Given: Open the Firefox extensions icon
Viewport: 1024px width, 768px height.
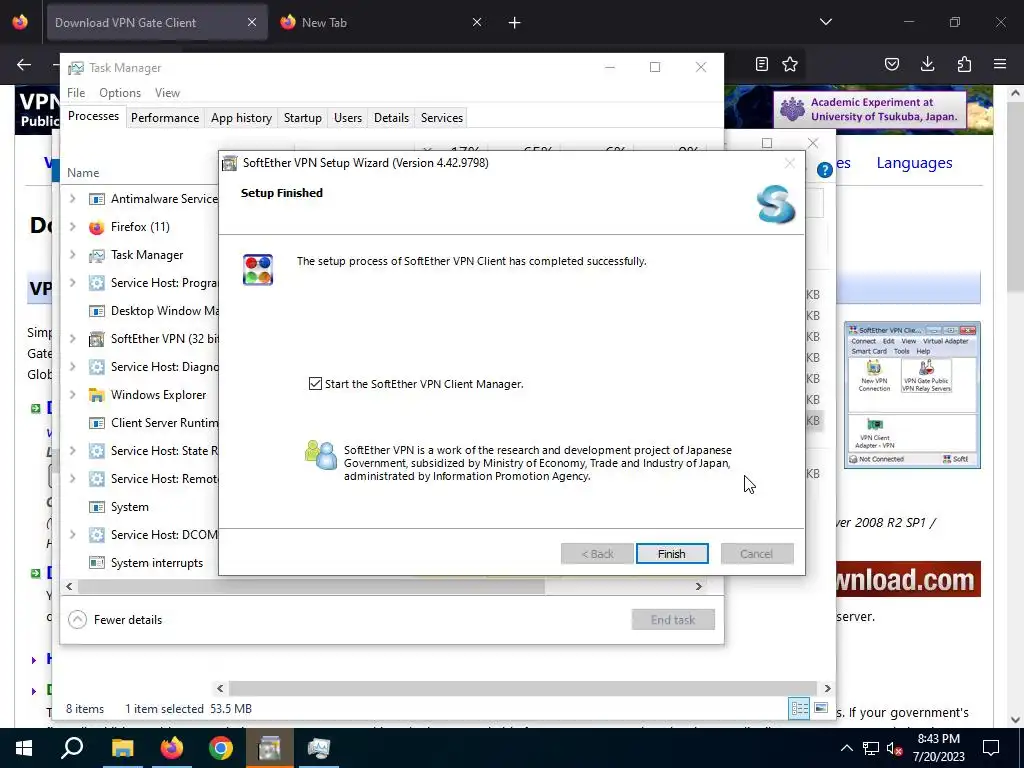Looking at the screenshot, I should tap(964, 64).
